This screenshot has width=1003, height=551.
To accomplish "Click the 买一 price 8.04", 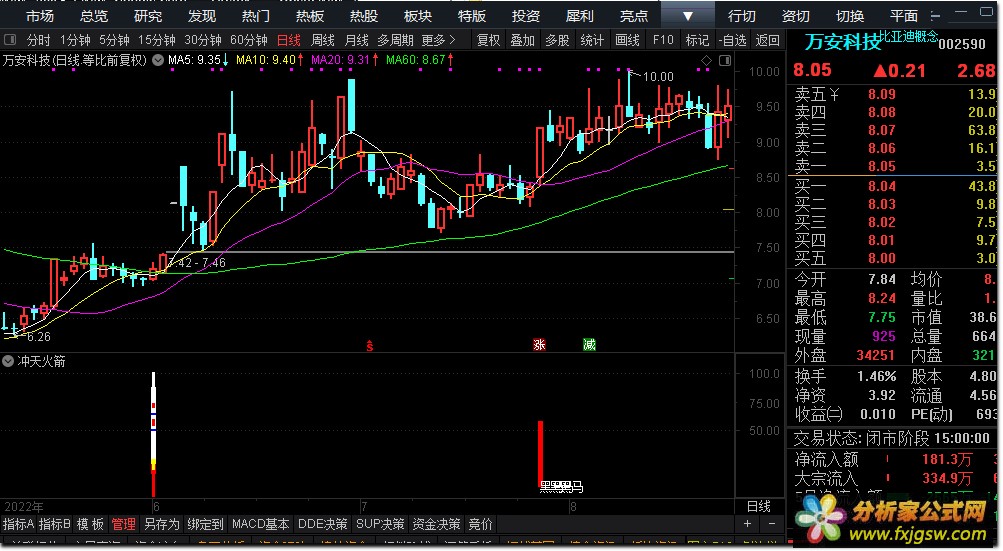I will (x=881, y=186).
